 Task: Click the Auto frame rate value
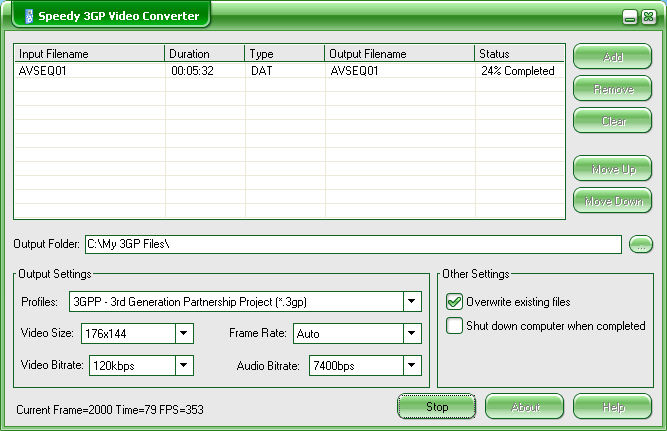click(x=308, y=334)
